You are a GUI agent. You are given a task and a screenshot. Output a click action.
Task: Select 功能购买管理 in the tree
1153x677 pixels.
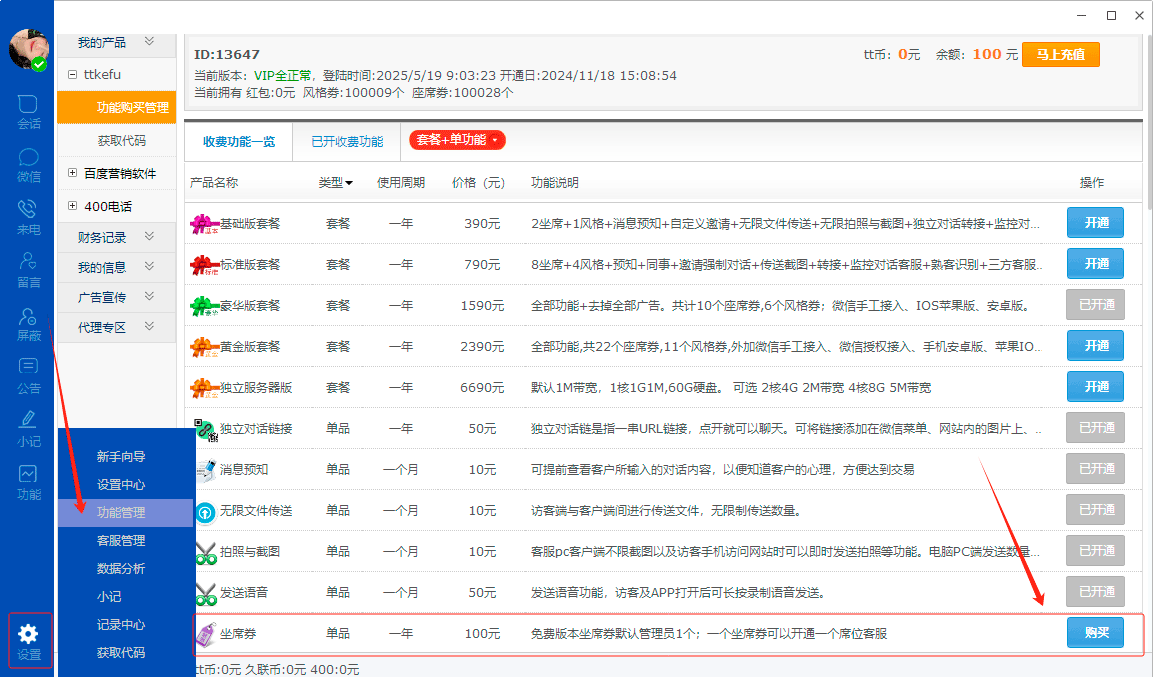(117, 107)
